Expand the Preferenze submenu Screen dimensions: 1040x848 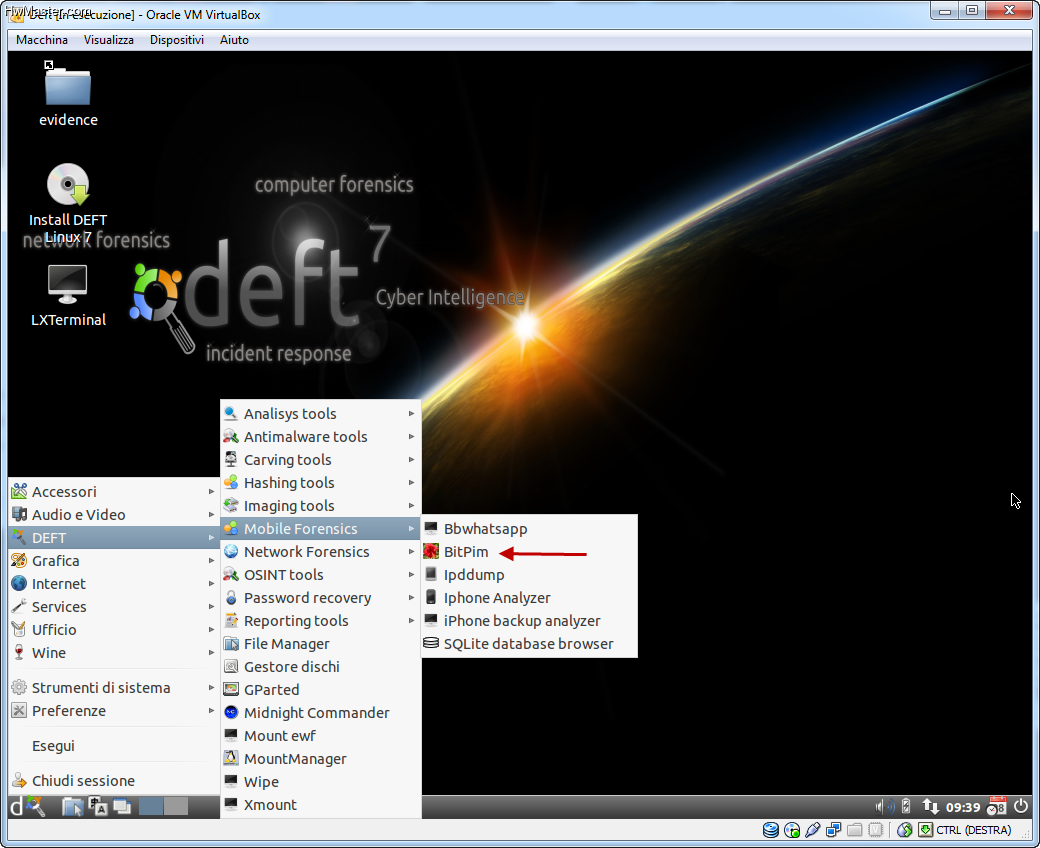pyautogui.click(x=114, y=711)
